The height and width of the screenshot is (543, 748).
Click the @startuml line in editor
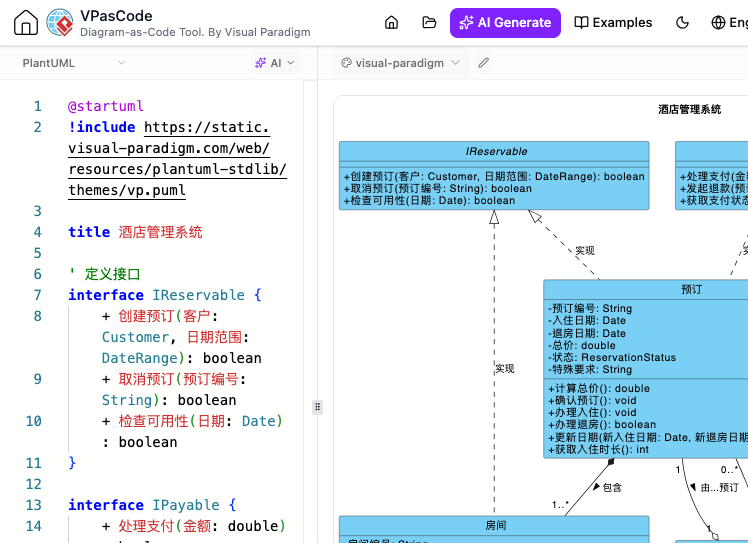click(105, 106)
